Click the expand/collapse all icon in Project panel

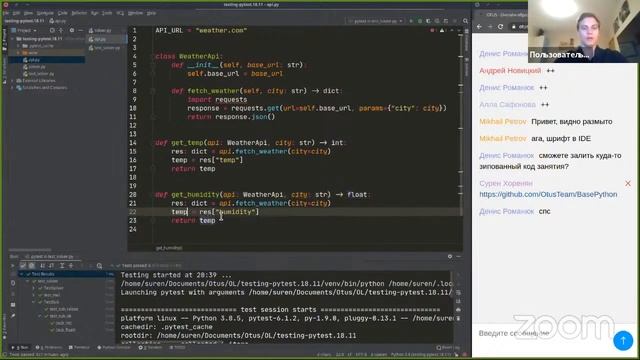pos(61,31)
